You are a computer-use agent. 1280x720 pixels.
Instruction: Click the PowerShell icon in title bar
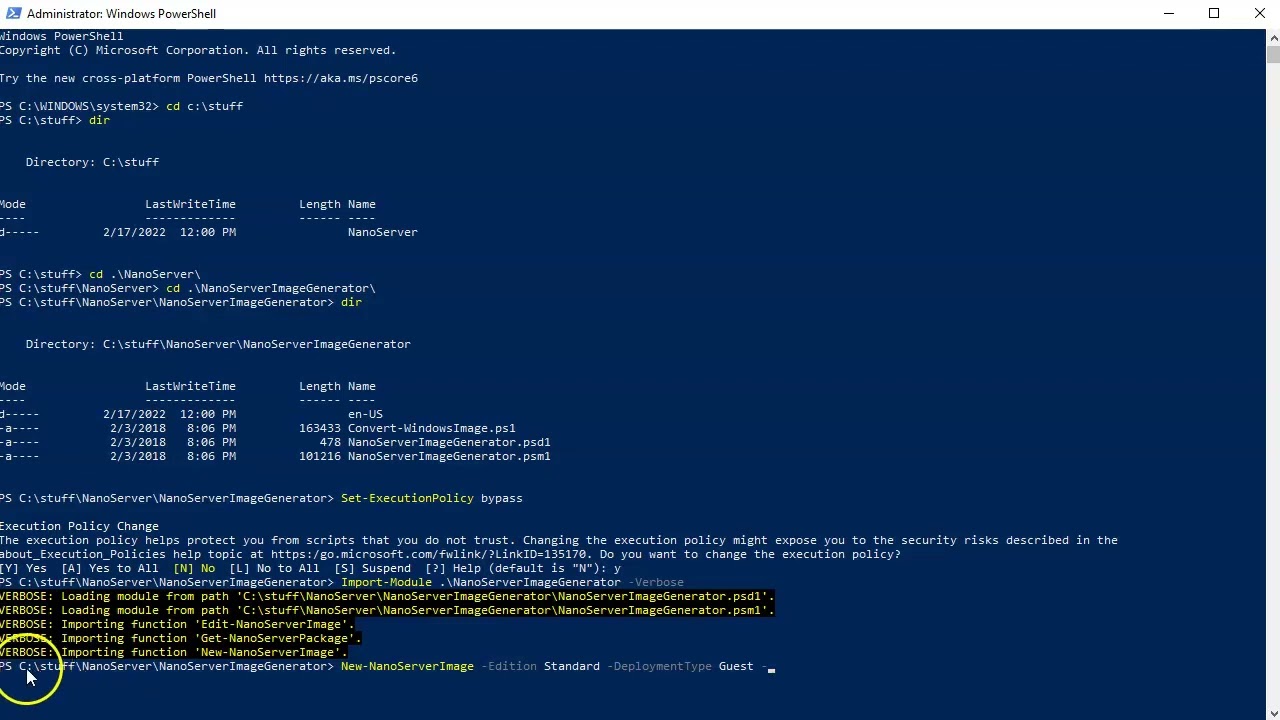click(x=13, y=13)
